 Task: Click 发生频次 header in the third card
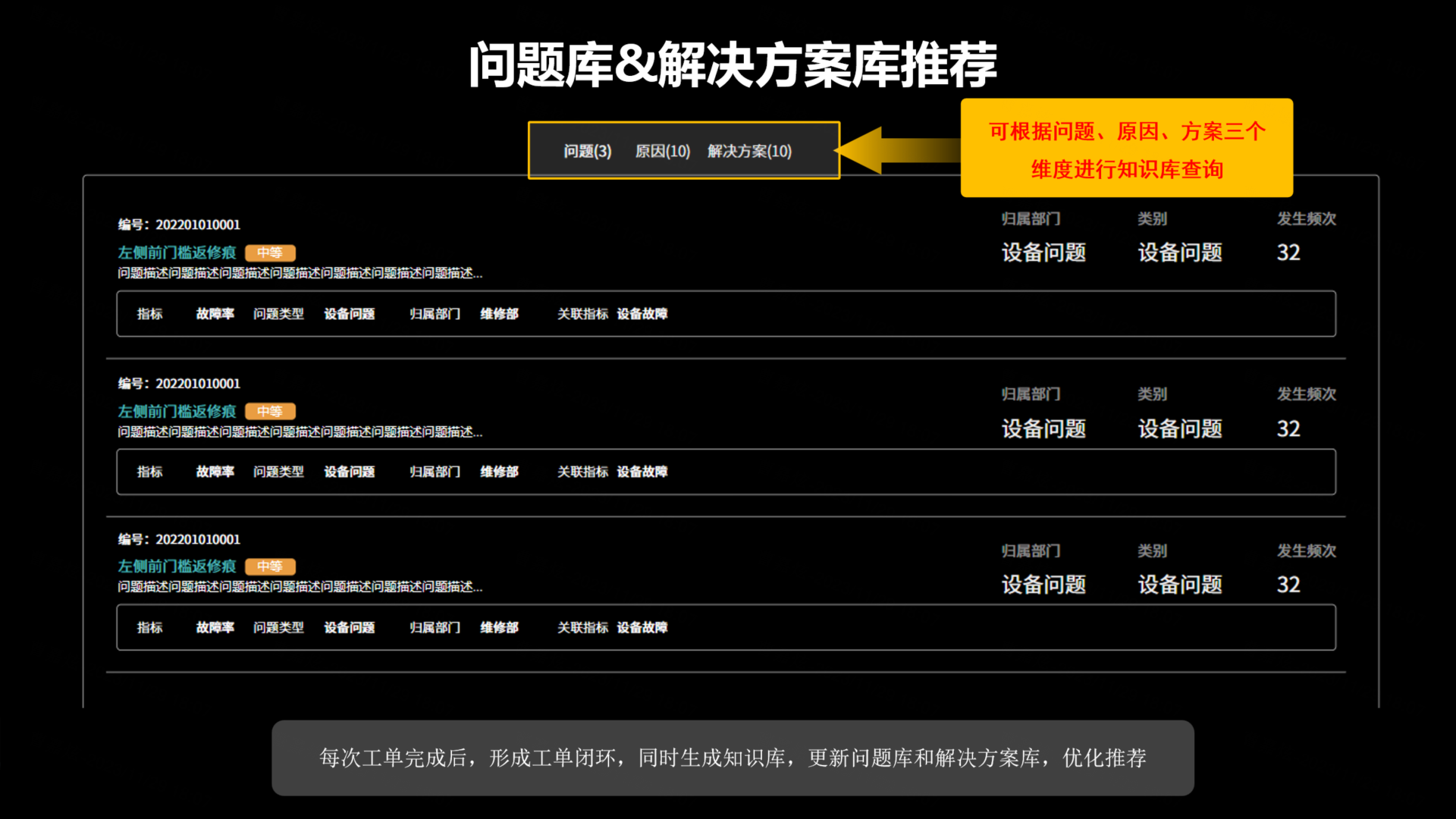pos(1307,551)
